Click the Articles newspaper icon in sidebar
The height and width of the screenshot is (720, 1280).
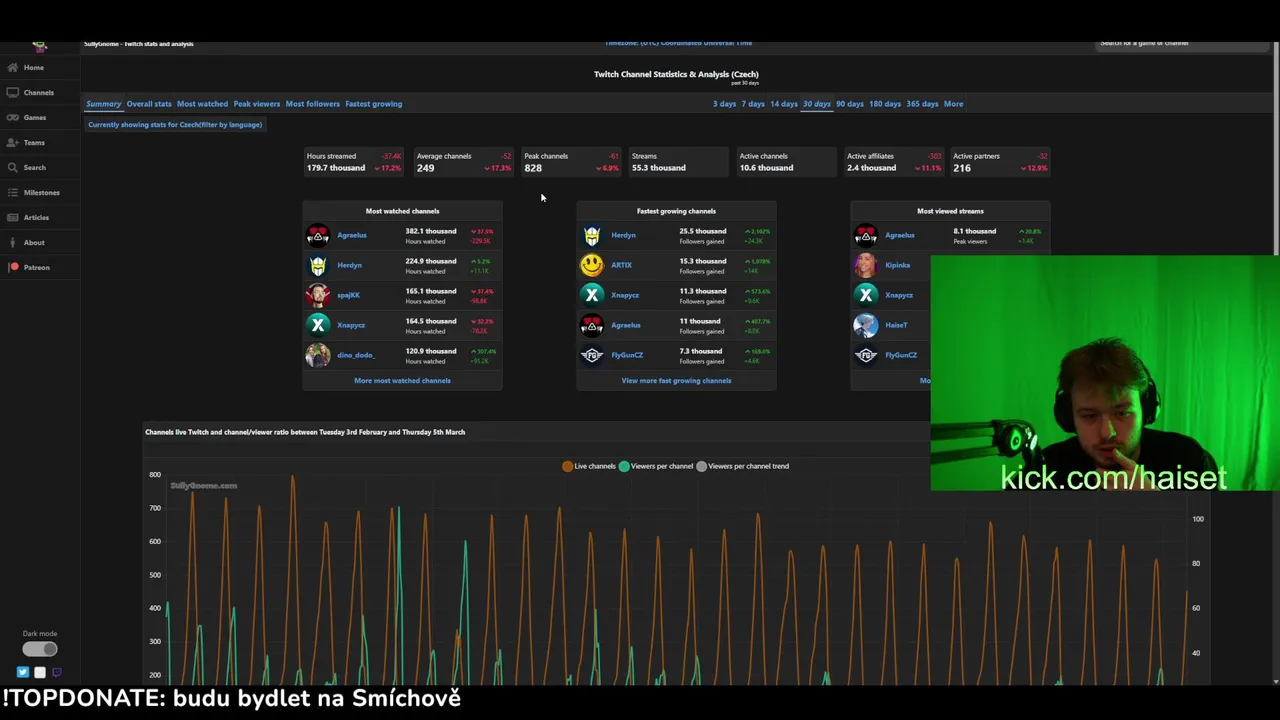point(12,217)
